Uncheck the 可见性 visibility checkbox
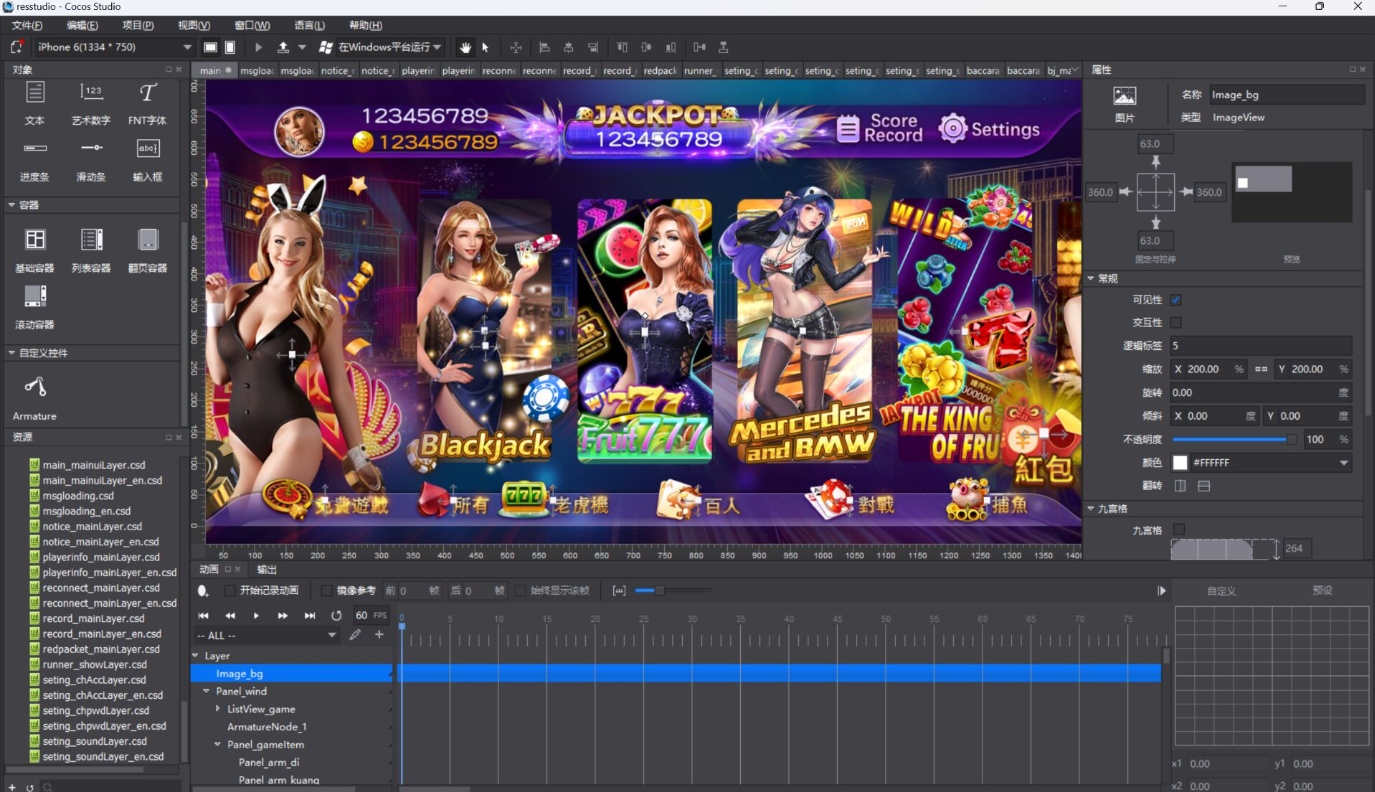Screen dimensions: 1375x792 (x=1176, y=300)
